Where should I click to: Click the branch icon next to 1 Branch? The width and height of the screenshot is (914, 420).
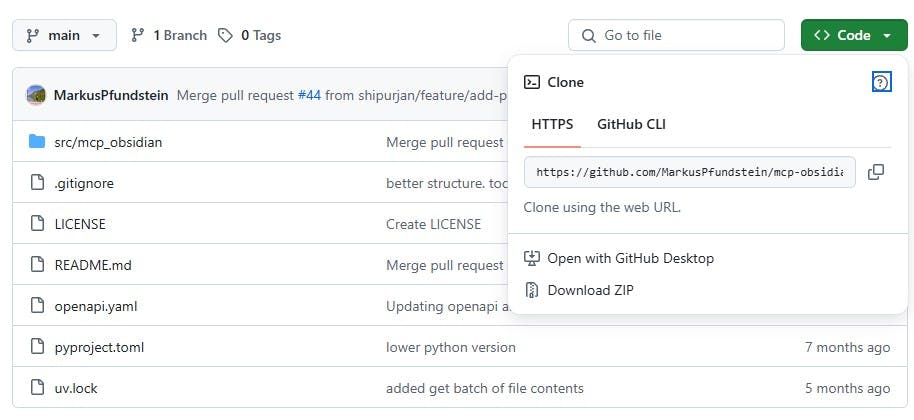[138, 36]
